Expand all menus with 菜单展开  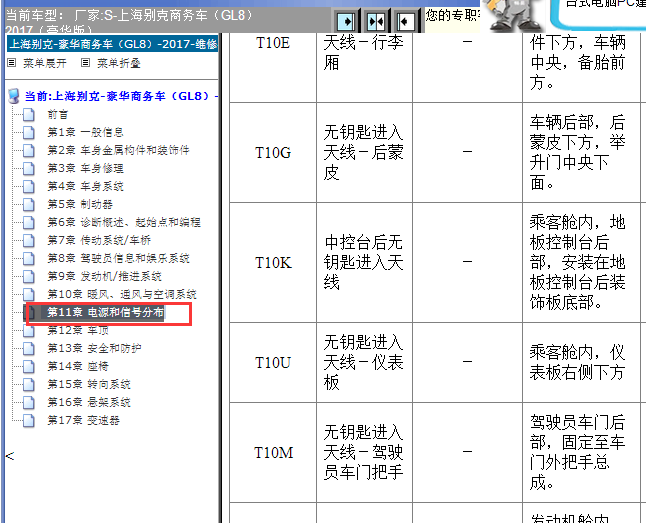46,63
